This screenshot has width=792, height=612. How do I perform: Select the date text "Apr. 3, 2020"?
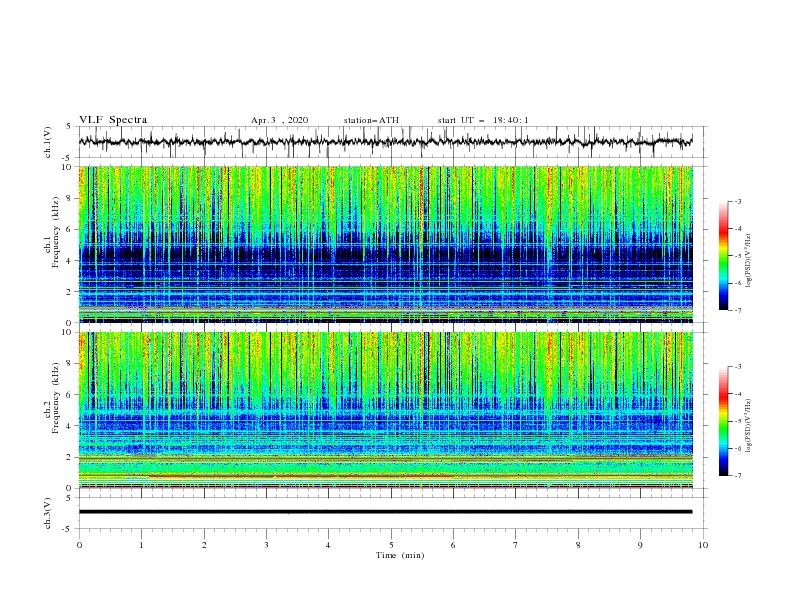(279, 120)
